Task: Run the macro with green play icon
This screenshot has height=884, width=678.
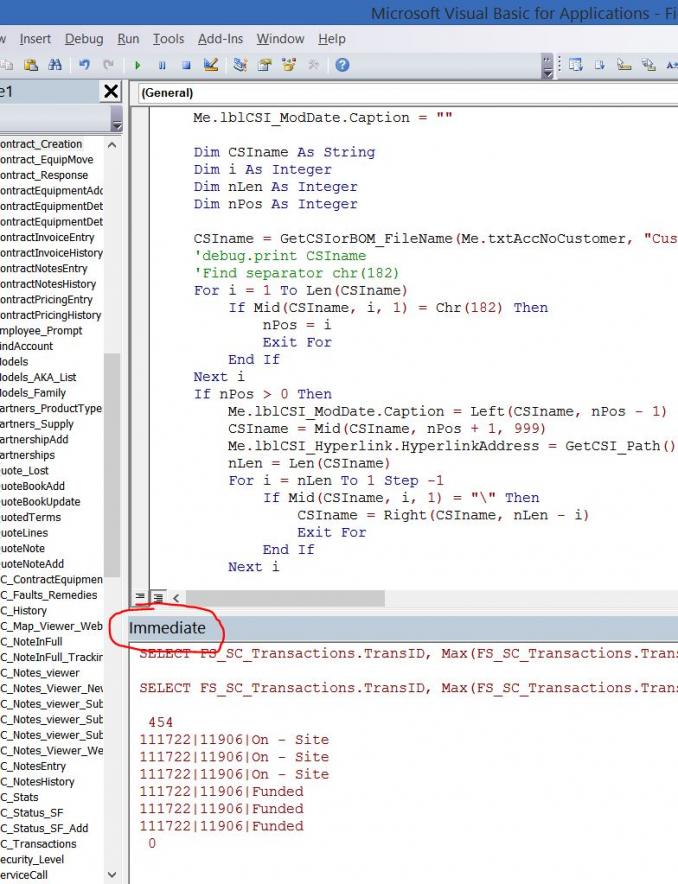Action: pos(138,65)
